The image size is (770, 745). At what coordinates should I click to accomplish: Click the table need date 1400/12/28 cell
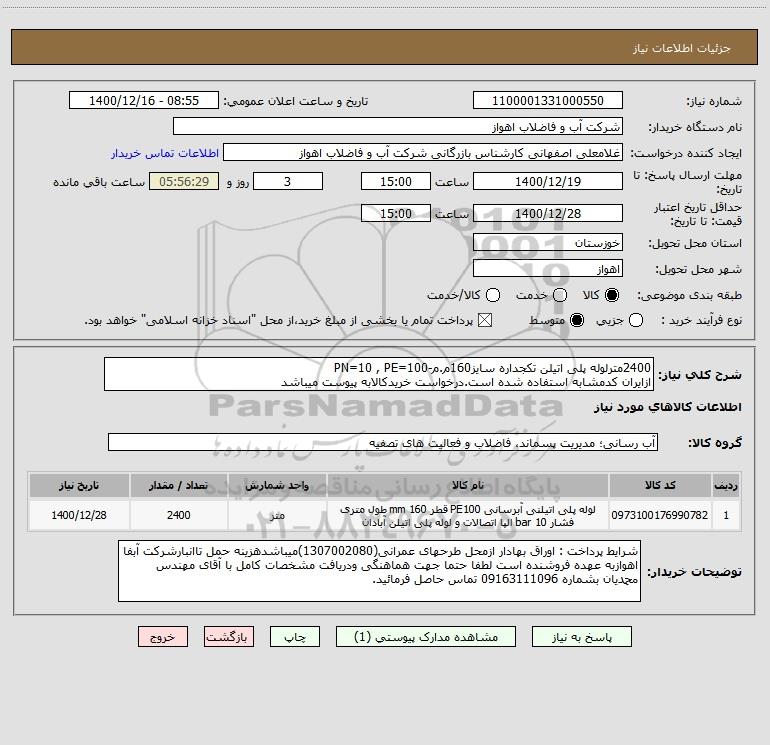click(x=79, y=515)
